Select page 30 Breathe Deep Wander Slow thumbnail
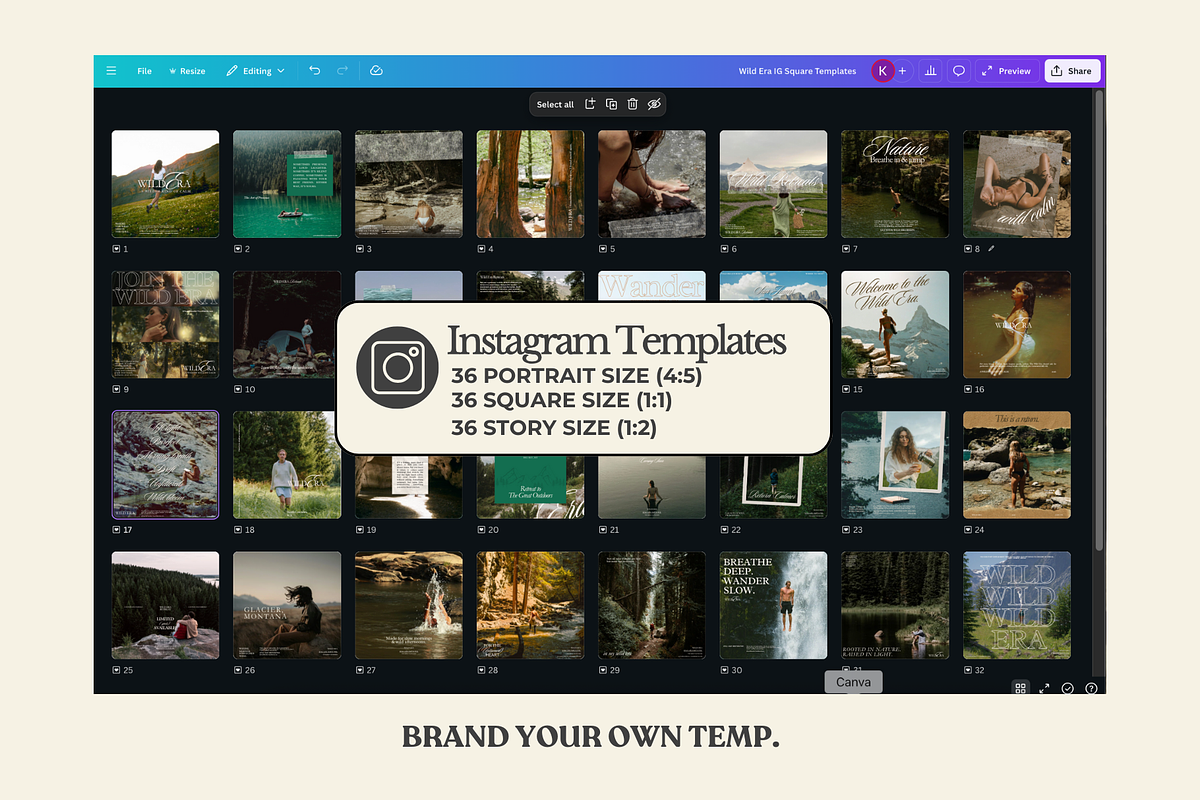This screenshot has height=800, width=1200. pyautogui.click(x=774, y=605)
